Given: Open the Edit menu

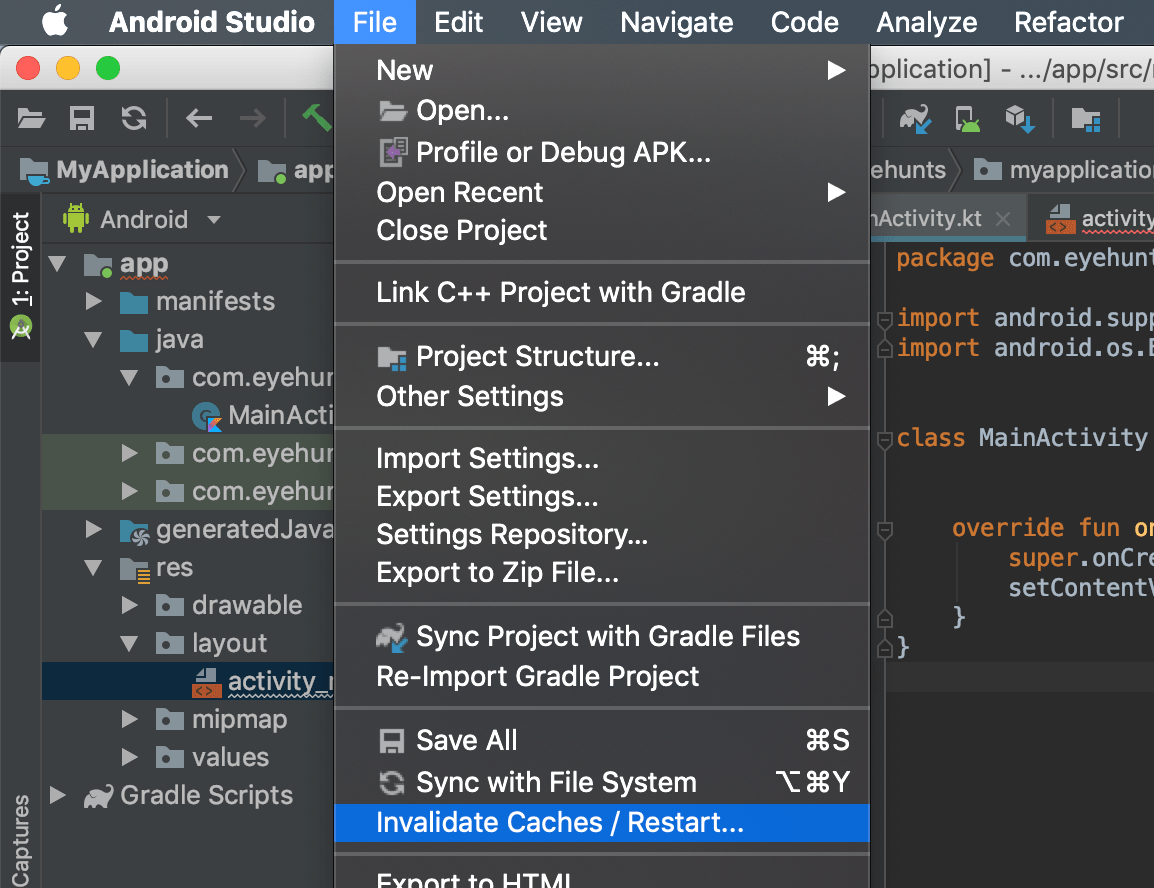Looking at the screenshot, I should (458, 22).
